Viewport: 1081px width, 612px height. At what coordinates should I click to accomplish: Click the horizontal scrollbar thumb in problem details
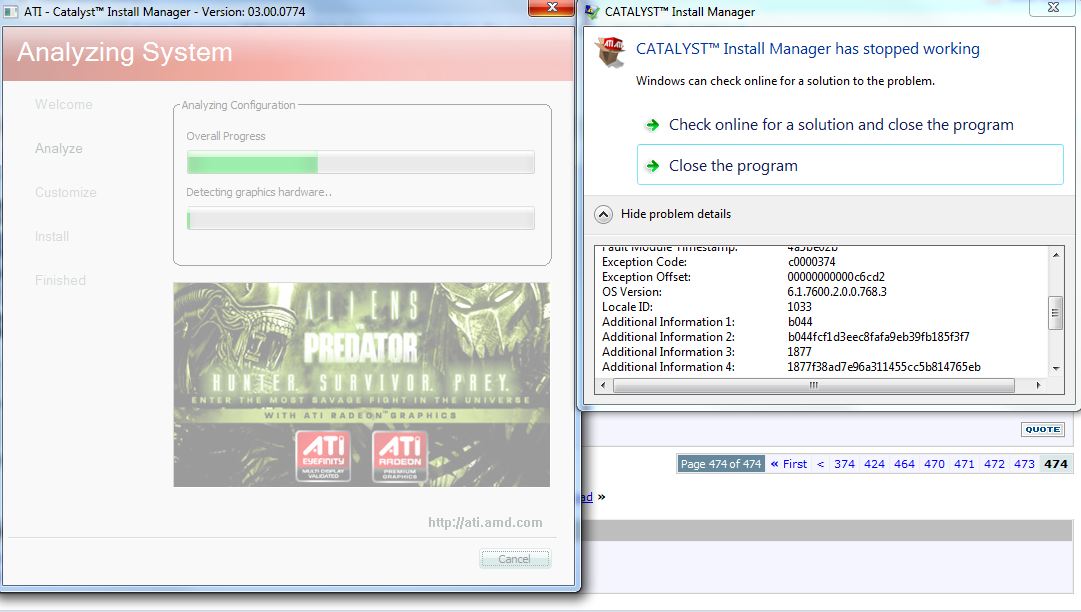(814, 385)
